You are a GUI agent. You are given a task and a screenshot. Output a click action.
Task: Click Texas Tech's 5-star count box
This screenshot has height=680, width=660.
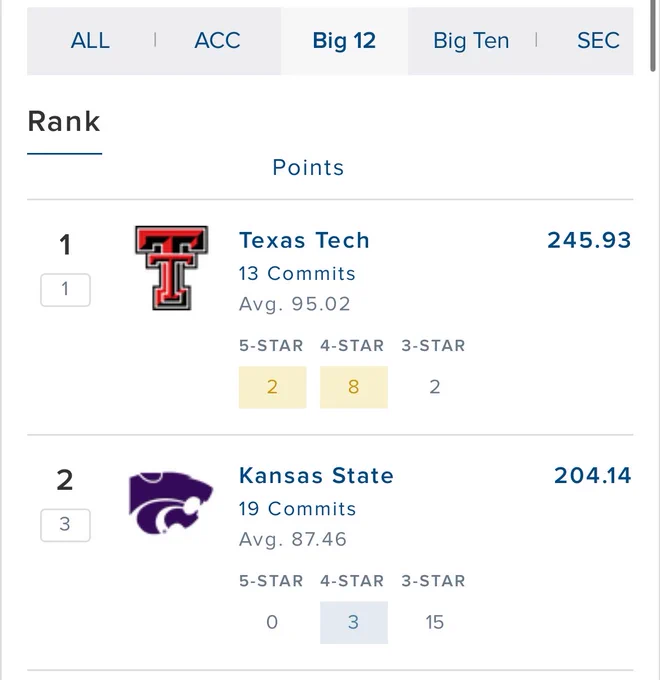(x=272, y=387)
